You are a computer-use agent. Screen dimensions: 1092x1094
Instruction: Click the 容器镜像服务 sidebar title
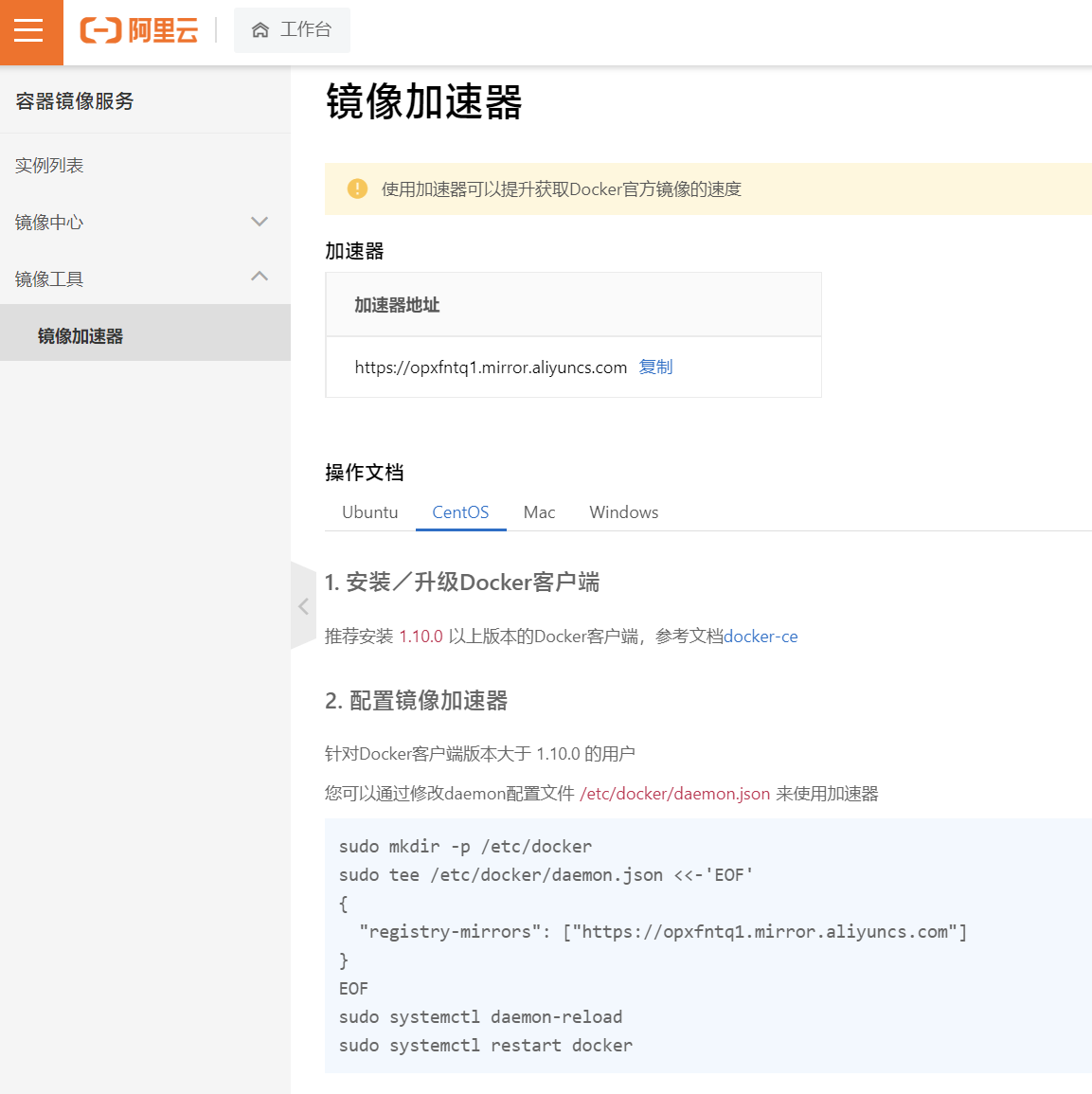(75, 101)
